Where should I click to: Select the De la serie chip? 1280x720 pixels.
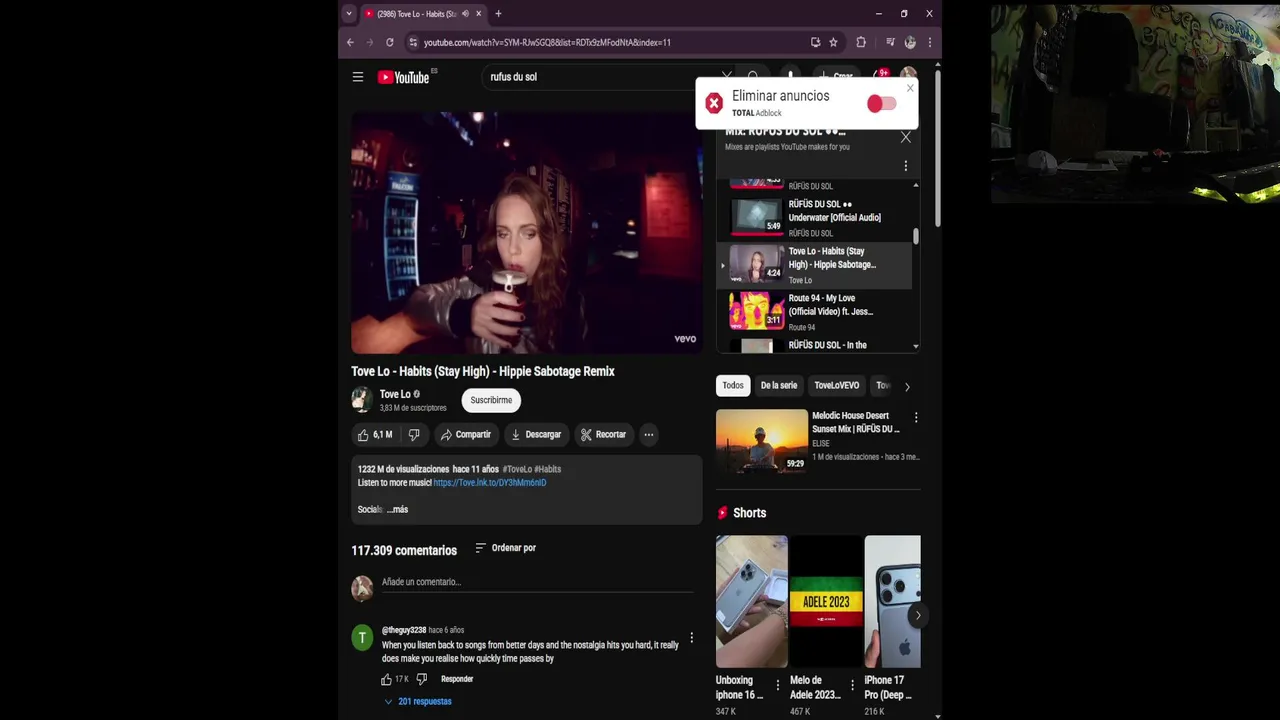point(779,386)
